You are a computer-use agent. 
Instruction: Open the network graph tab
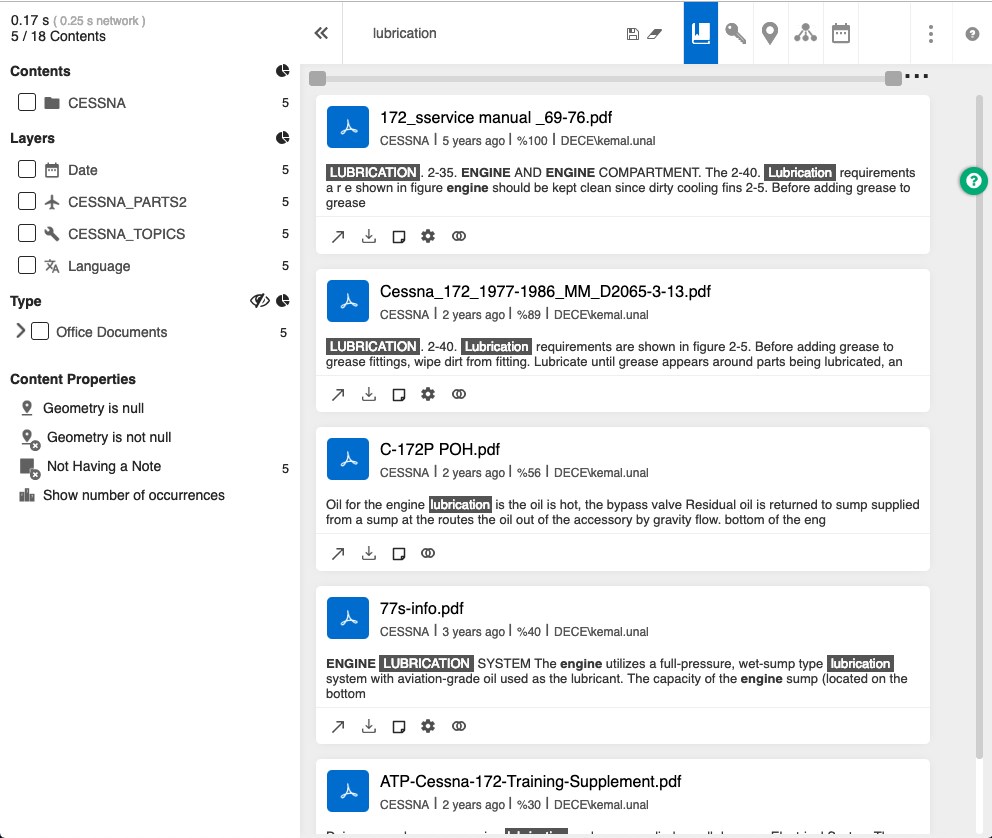805,33
